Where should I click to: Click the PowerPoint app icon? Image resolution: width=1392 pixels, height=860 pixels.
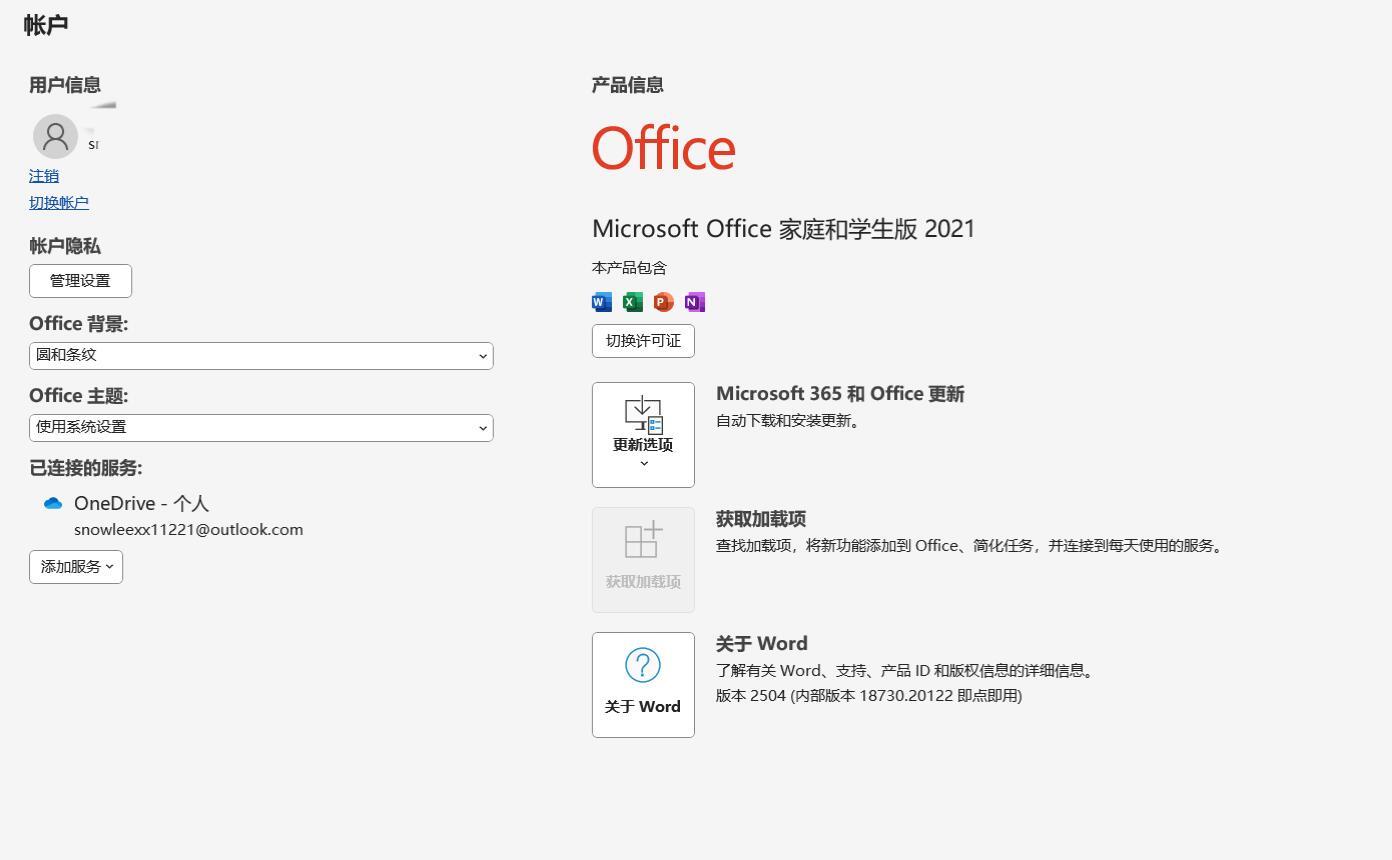tap(664, 302)
